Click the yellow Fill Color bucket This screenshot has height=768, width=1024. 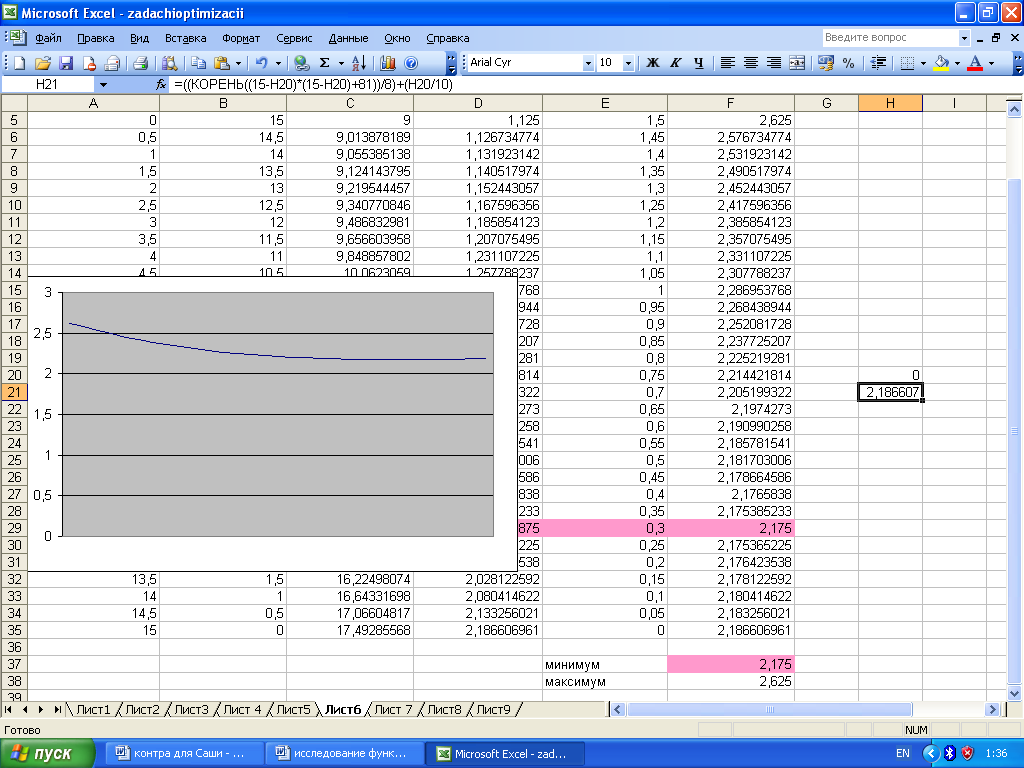[x=940, y=62]
